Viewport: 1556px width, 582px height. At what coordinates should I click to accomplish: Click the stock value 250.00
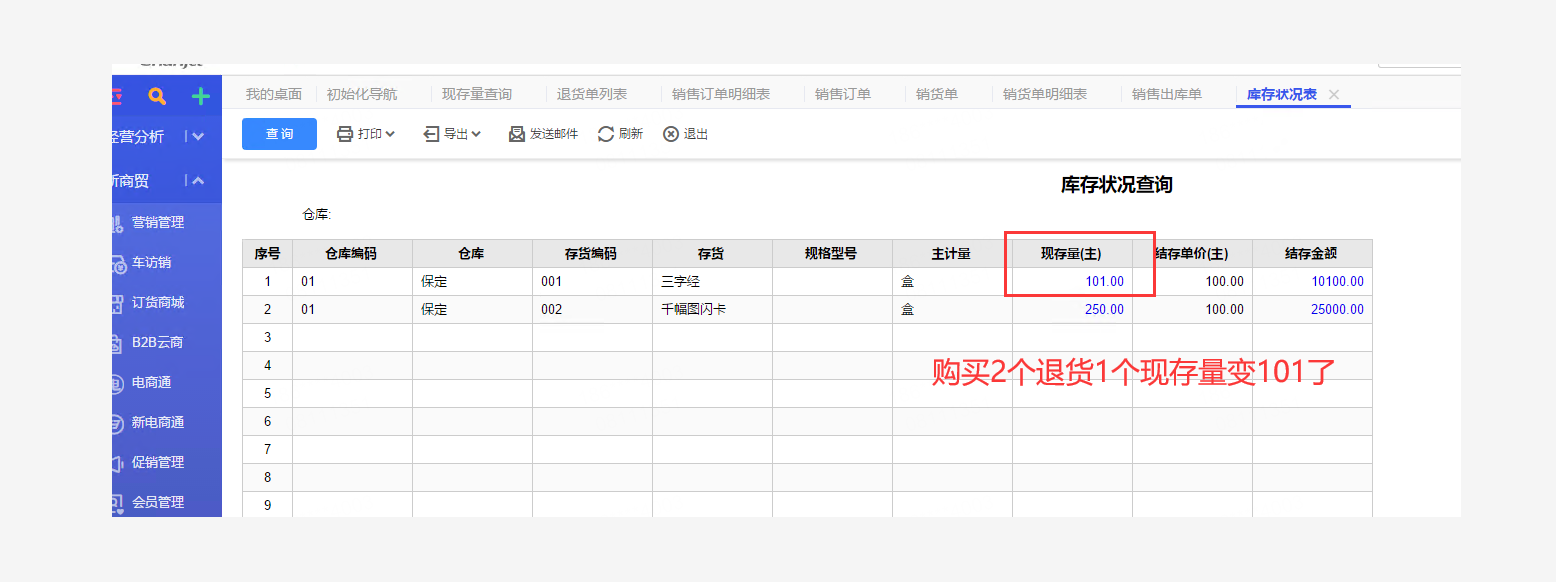tap(1105, 310)
